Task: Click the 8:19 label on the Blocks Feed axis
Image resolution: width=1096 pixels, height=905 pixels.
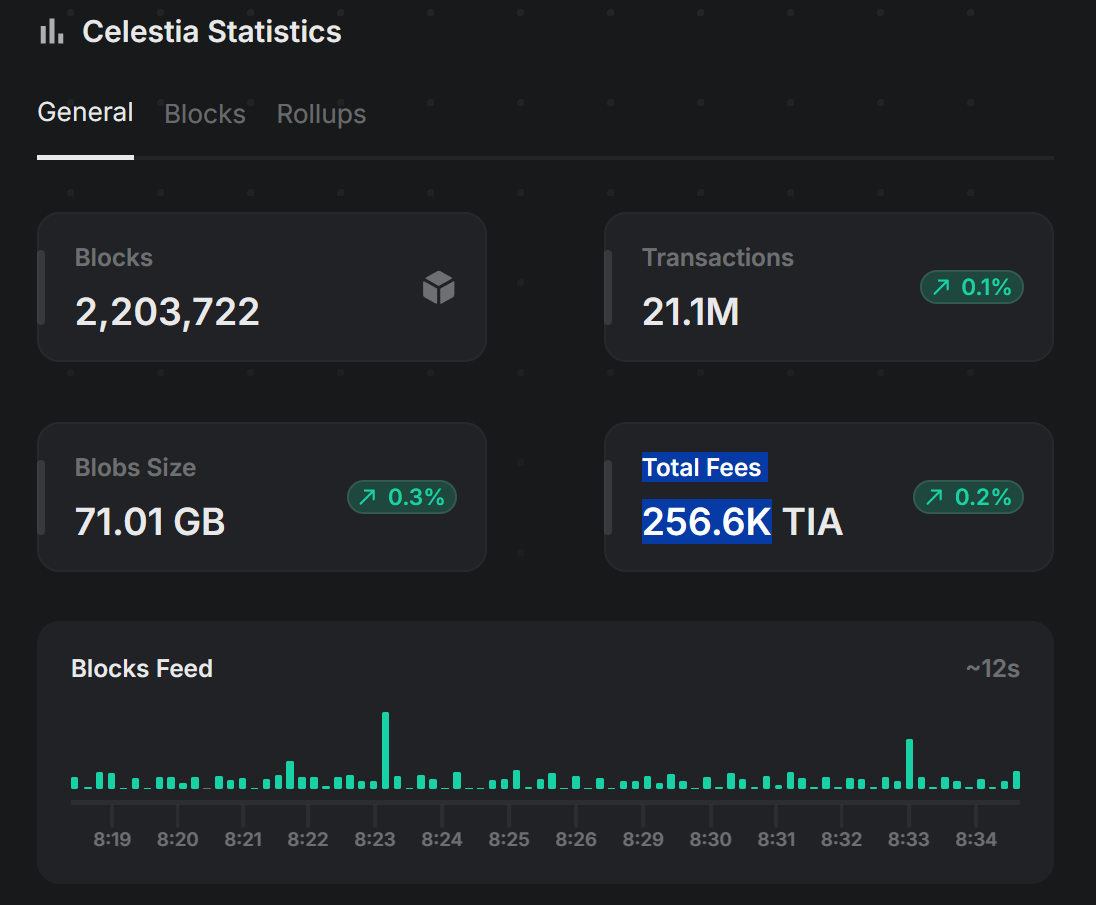Action: click(x=112, y=839)
